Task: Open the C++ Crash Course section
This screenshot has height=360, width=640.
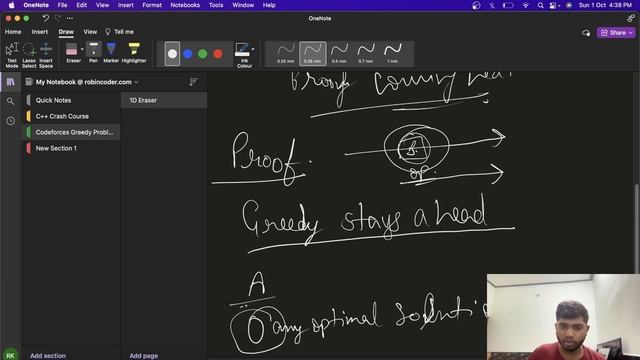Action: tap(71, 116)
